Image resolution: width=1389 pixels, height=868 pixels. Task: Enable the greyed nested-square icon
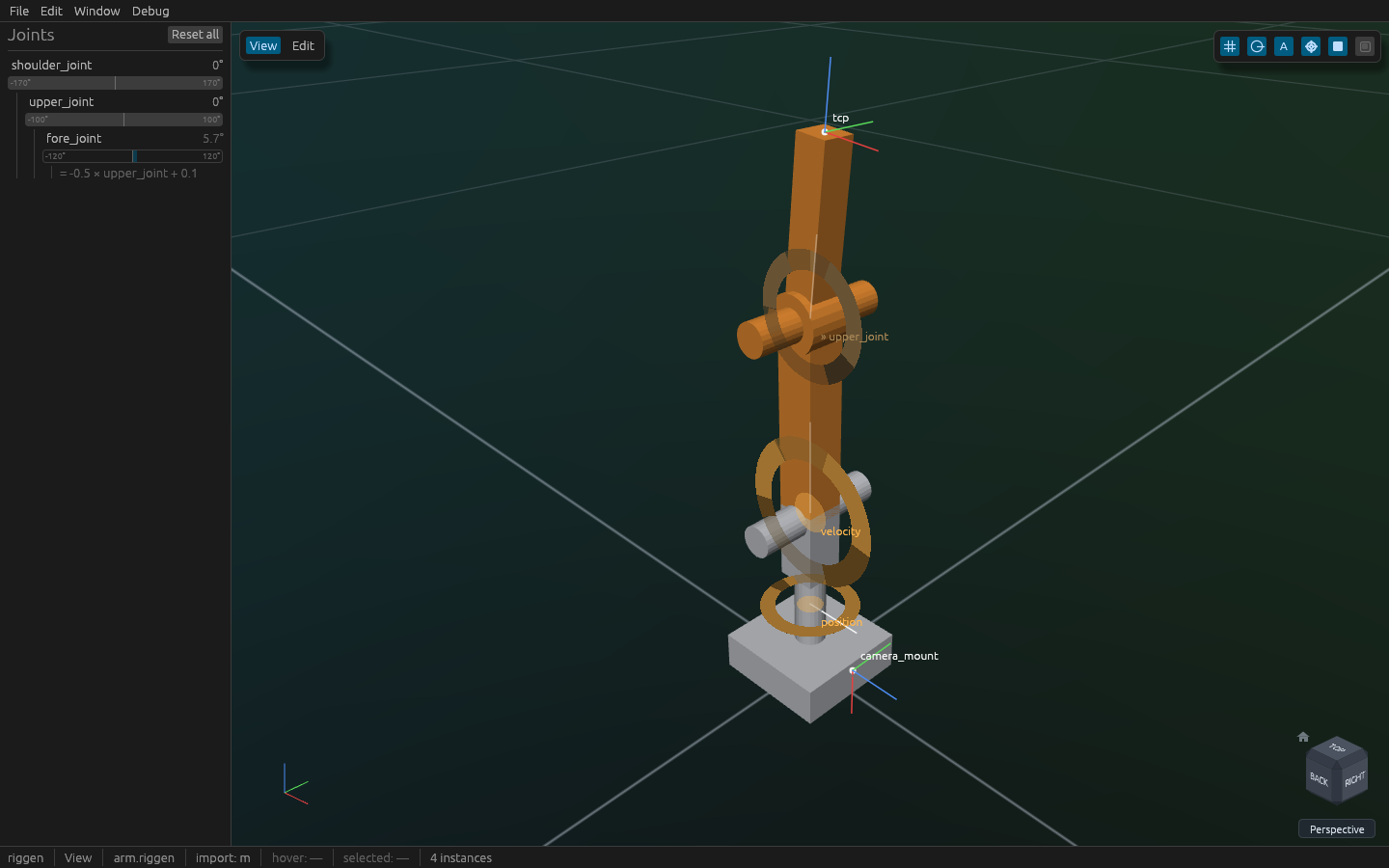click(1365, 46)
